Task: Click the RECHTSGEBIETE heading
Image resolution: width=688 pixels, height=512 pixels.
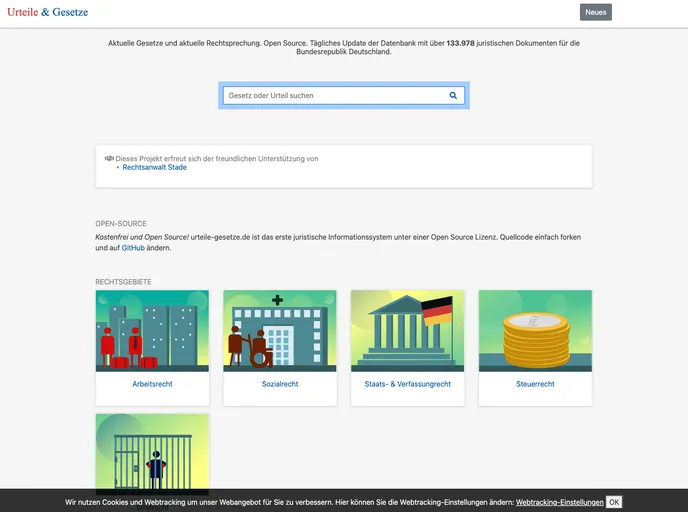Action: (123, 282)
